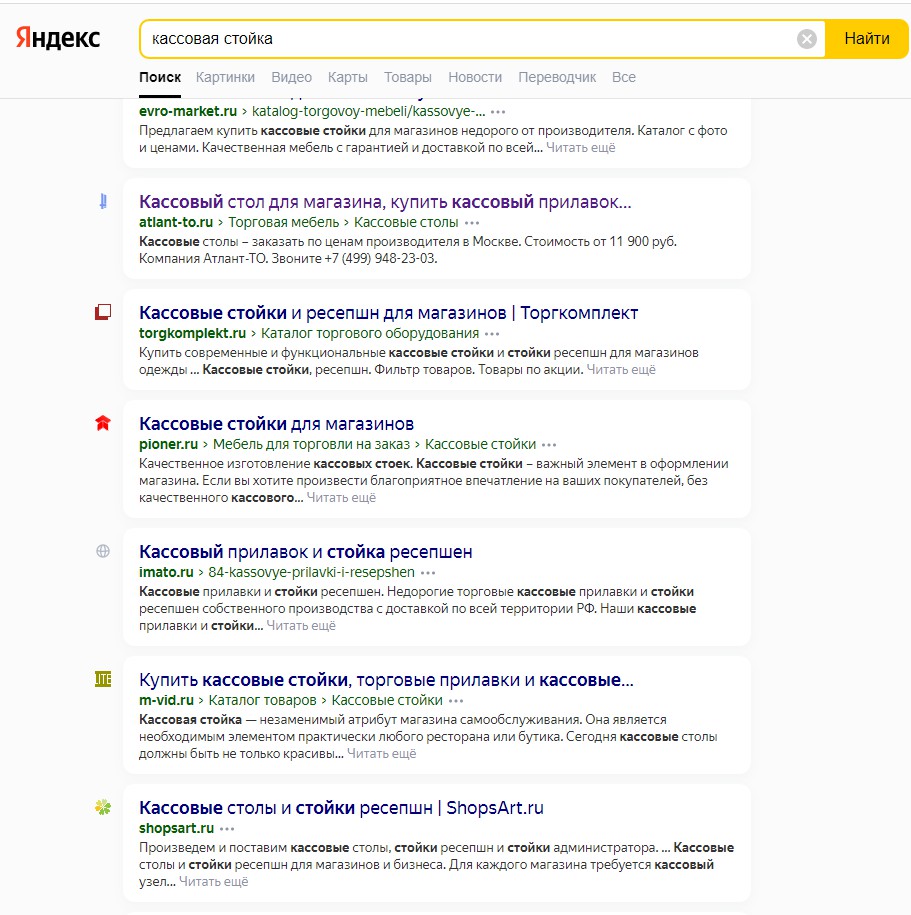Switch to the Видео tab
Screen dimensions: 911x915
coord(291,77)
